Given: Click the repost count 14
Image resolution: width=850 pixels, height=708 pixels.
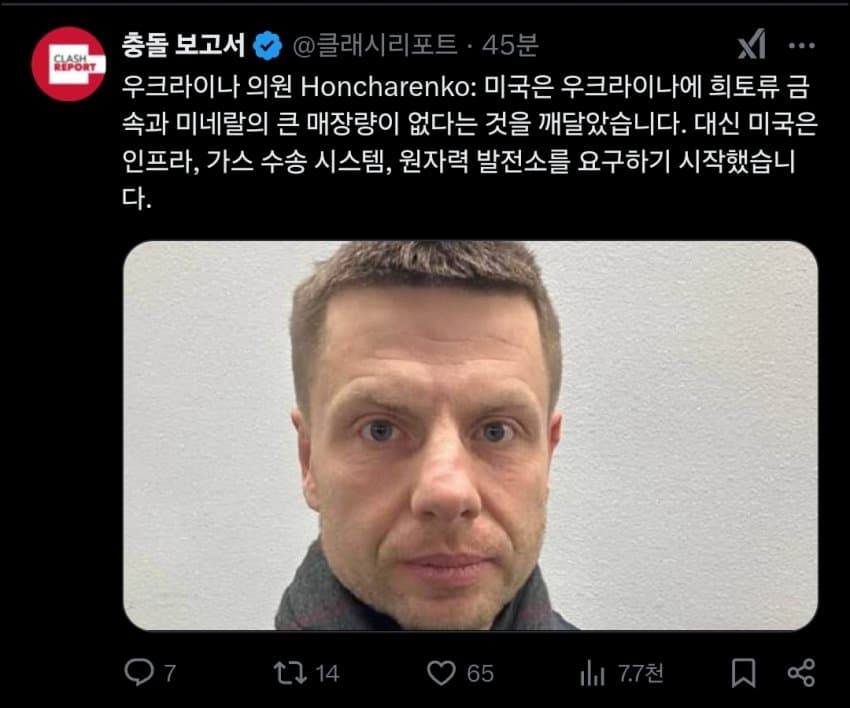Looking at the screenshot, I should tap(327, 673).
